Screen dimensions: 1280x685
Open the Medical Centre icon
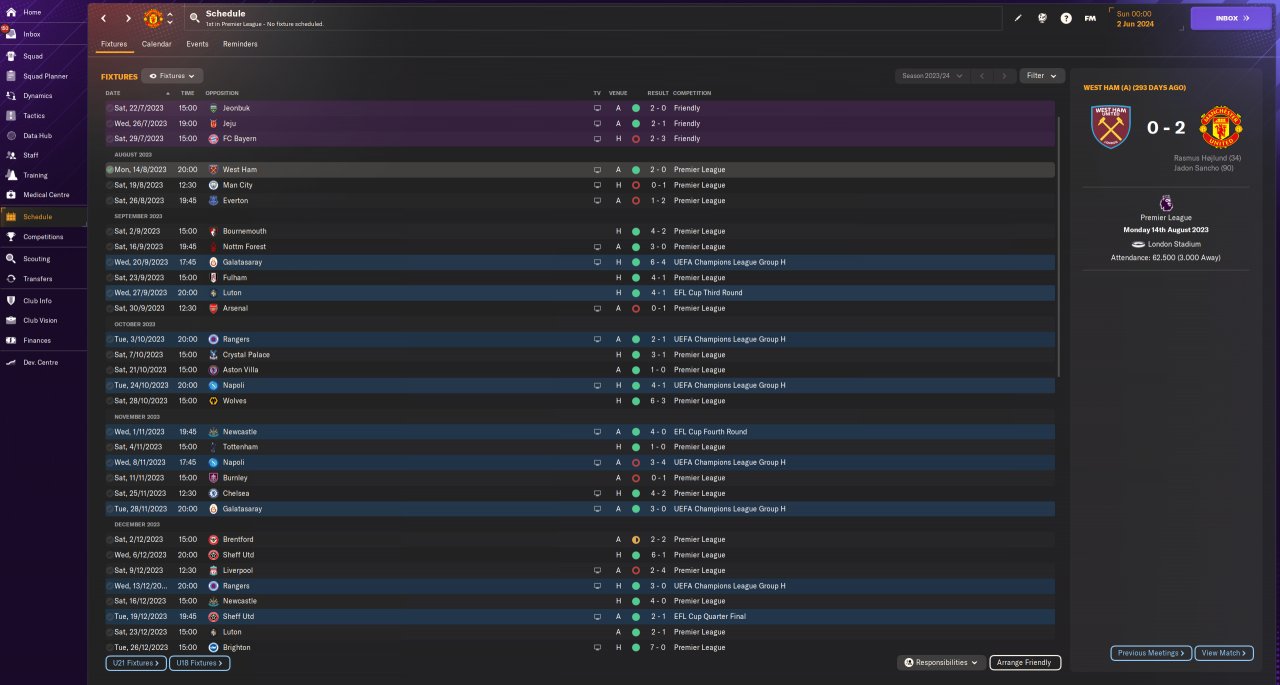pyautogui.click(x=11, y=195)
